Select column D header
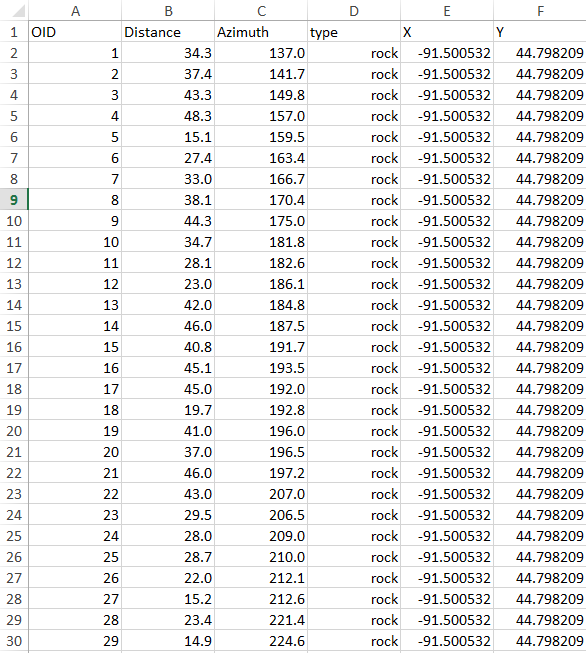 click(354, 11)
